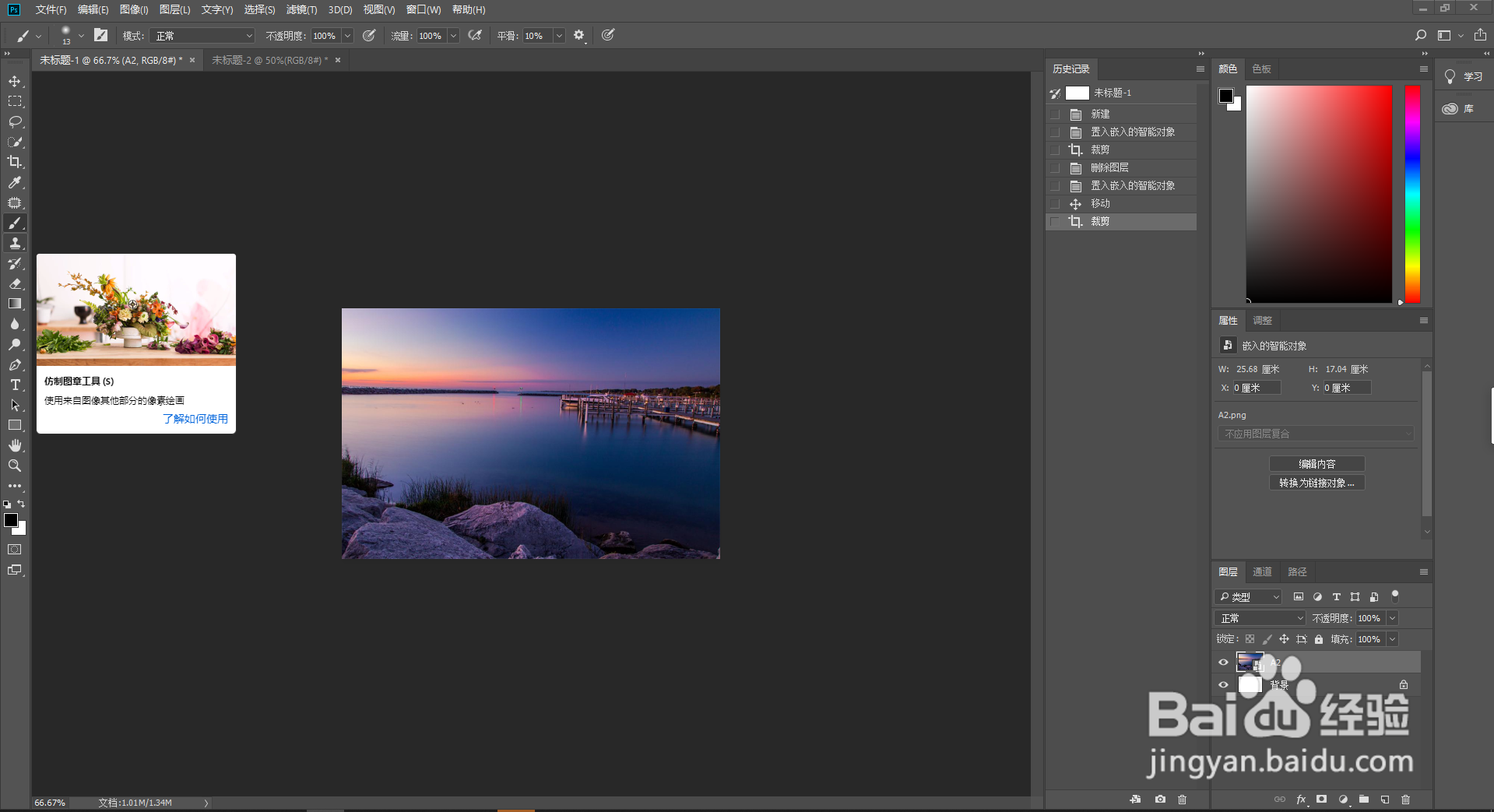Click the 编辑内容 button

coord(1316,464)
